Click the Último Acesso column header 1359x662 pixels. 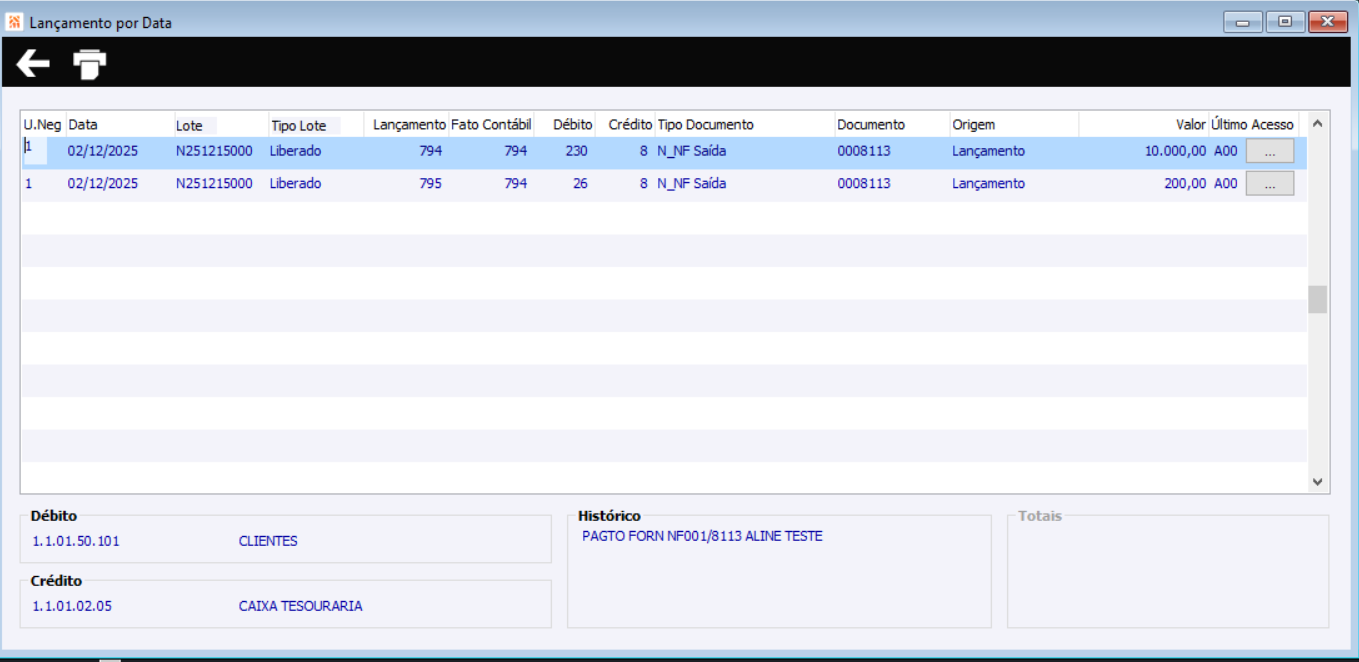point(1252,125)
